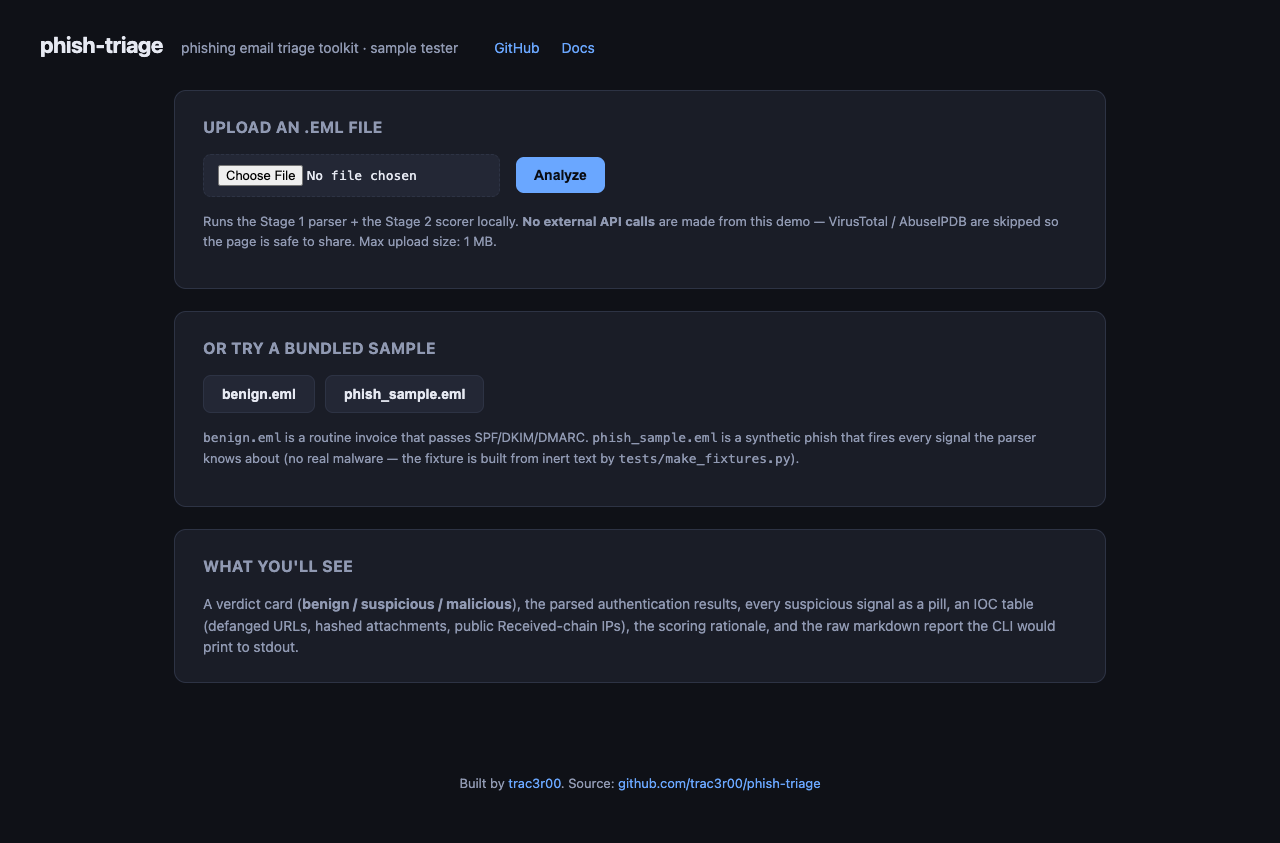Click inline code 'phish_sample.eml' in sample description
Image resolution: width=1280 pixels, height=843 pixels.
[655, 437]
